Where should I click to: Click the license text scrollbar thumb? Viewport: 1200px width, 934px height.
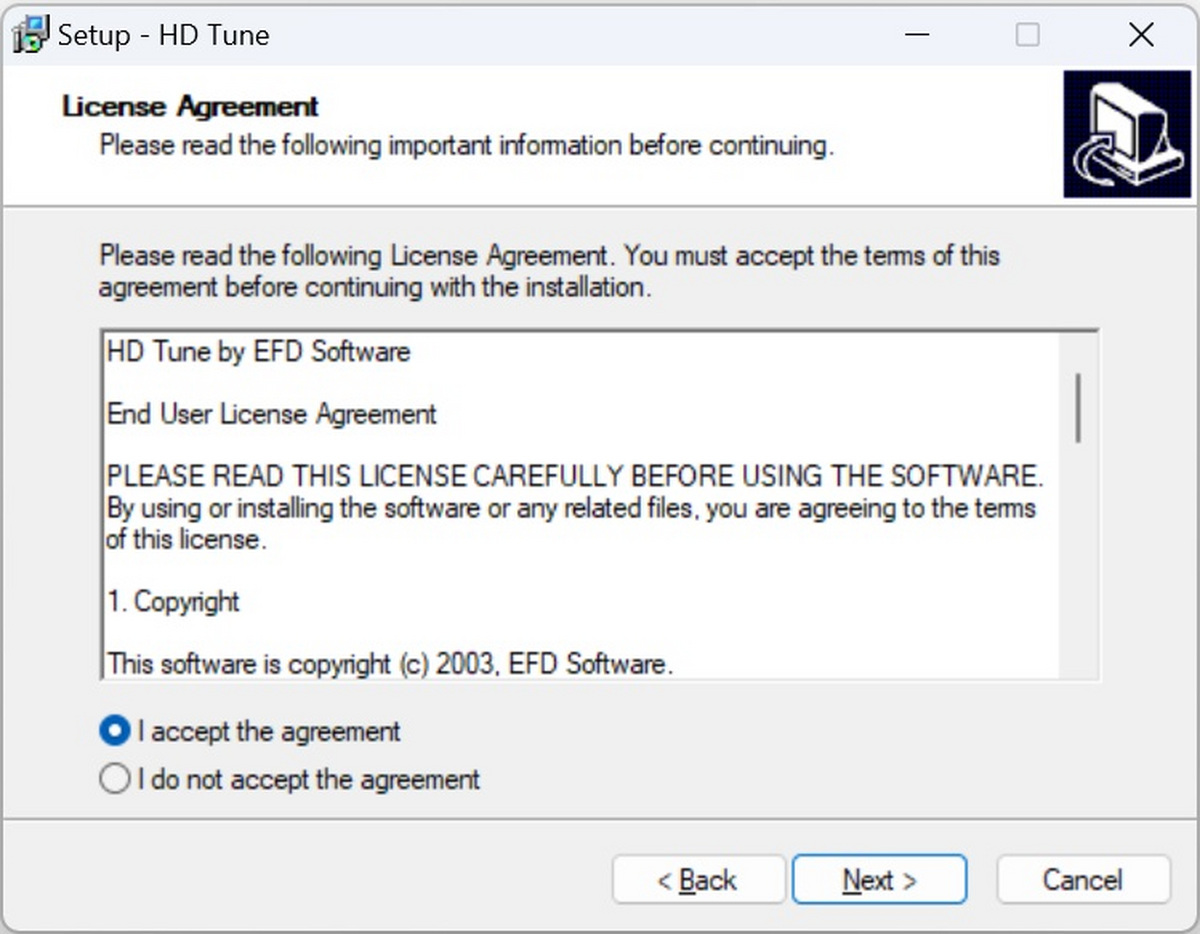1078,407
